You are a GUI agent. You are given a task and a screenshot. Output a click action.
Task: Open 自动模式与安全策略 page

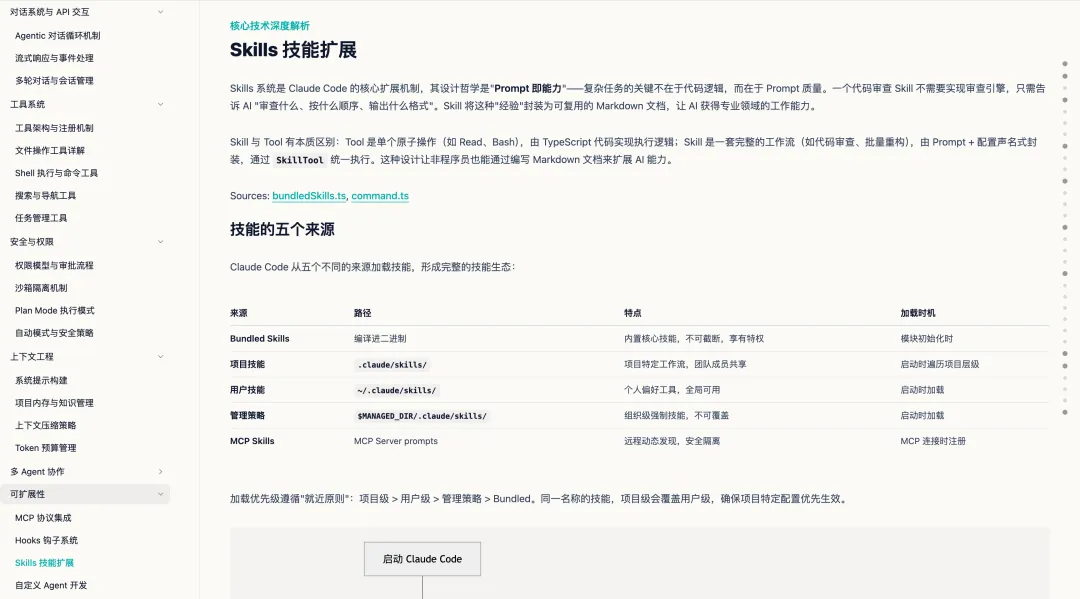tap(54, 333)
